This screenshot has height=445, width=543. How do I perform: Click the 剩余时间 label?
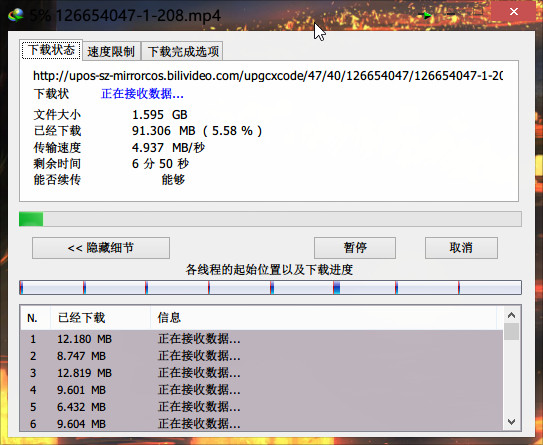click(x=57, y=163)
